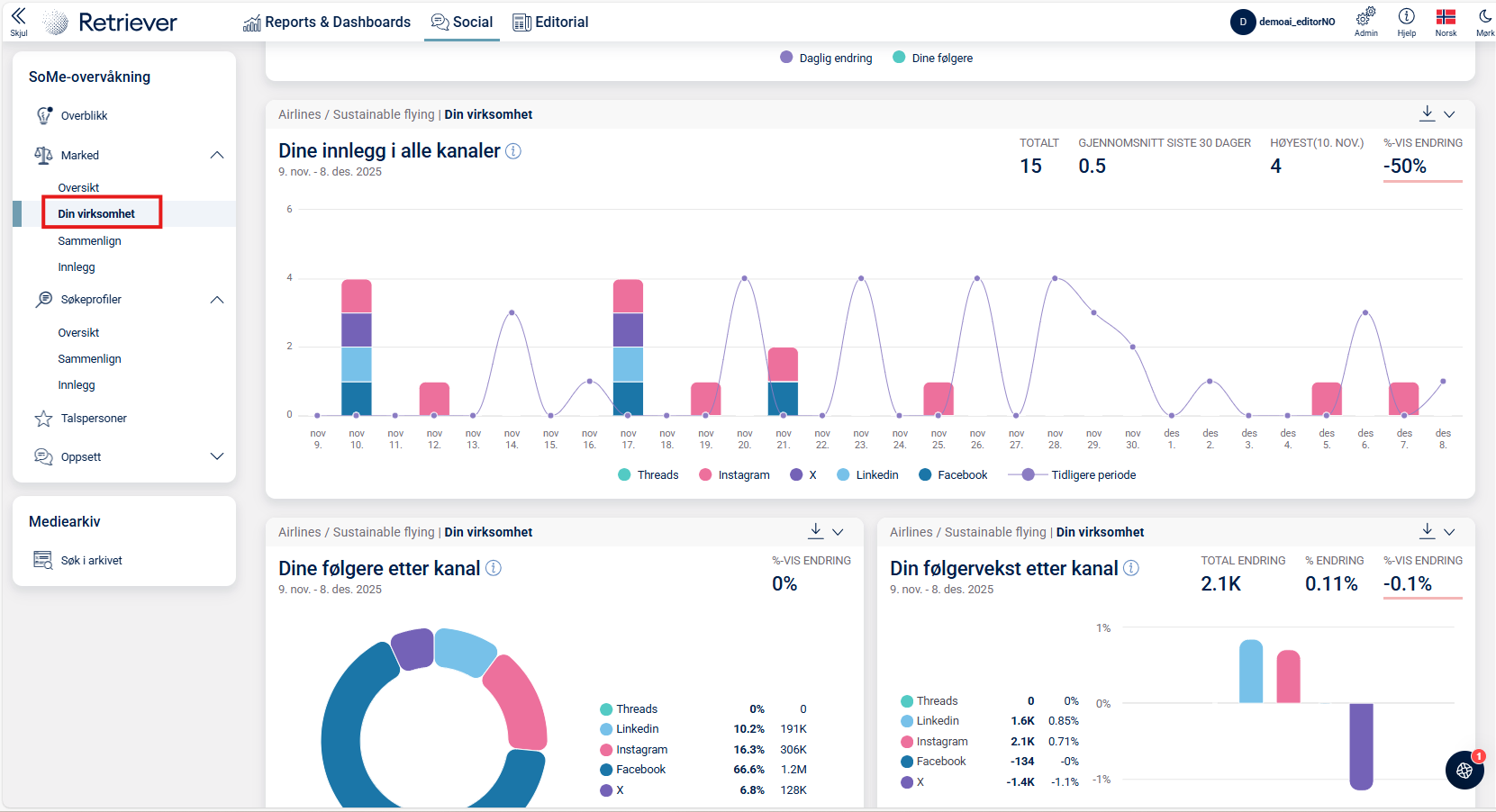
Task: Open Reports & Dashboards tab
Action: point(327,22)
